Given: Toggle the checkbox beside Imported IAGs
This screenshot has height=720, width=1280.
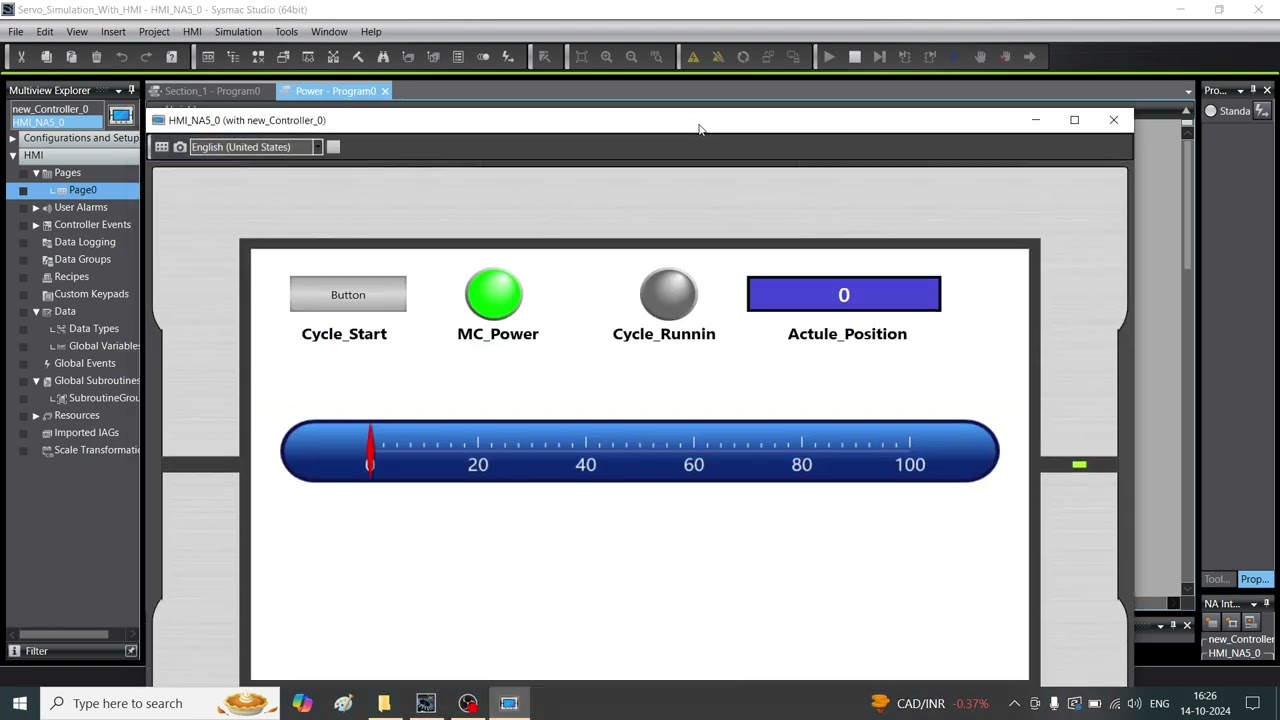Looking at the screenshot, I should point(23,433).
